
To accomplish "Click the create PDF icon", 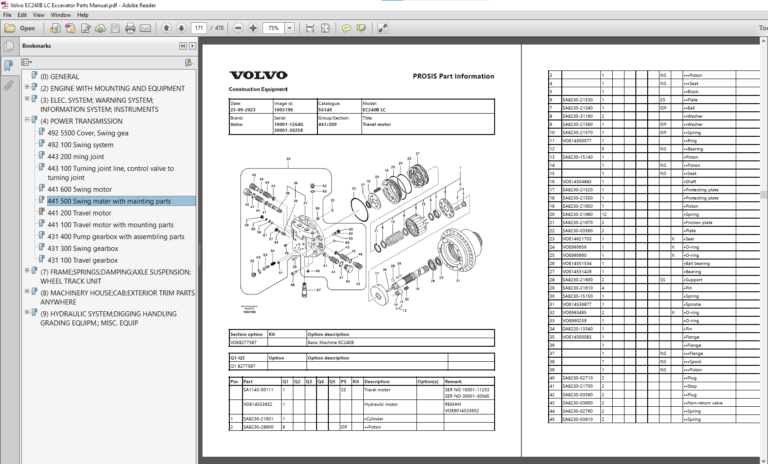I will point(70,28).
